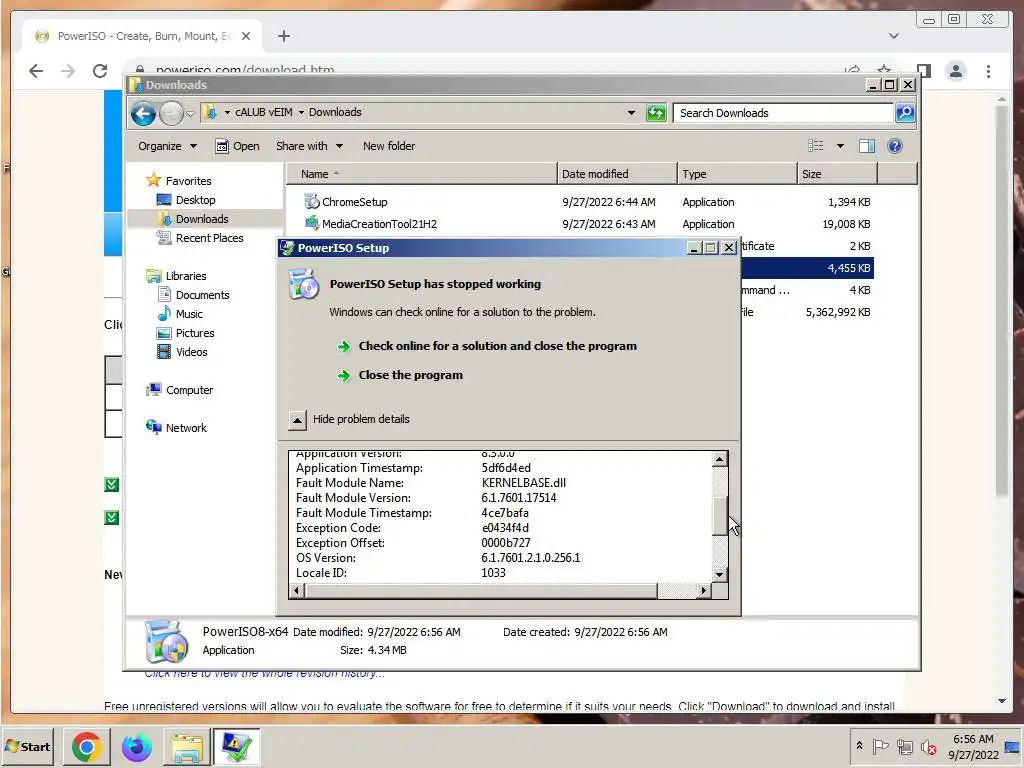Open Chrome three-dot menu
This screenshot has height=768, width=1024.
988,71
